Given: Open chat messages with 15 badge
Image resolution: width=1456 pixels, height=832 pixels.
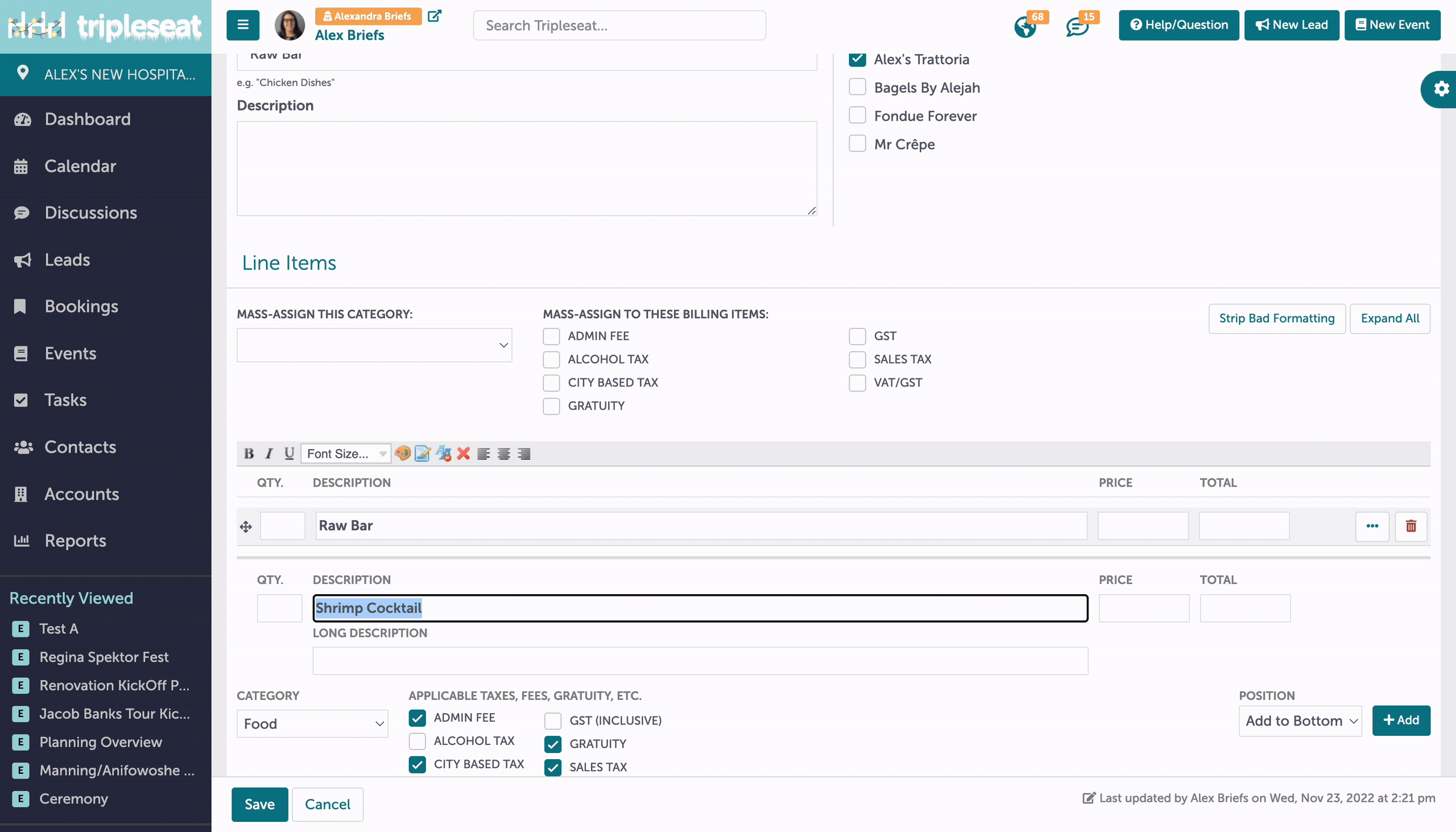Looking at the screenshot, I should (x=1077, y=27).
